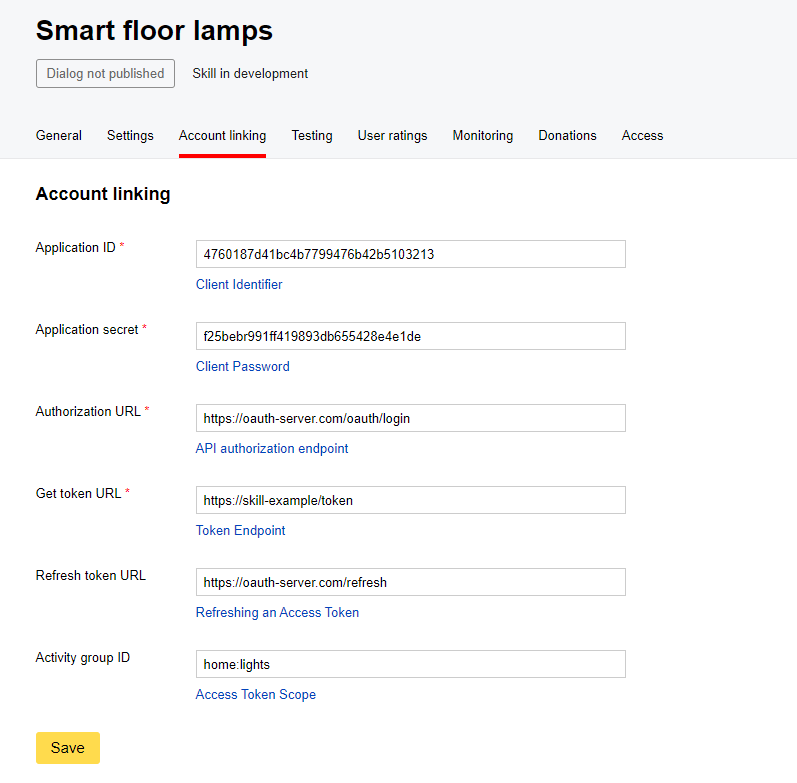Image resolution: width=797 pixels, height=783 pixels.
Task: Open the User ratings tab
Action: coord(392,136)
